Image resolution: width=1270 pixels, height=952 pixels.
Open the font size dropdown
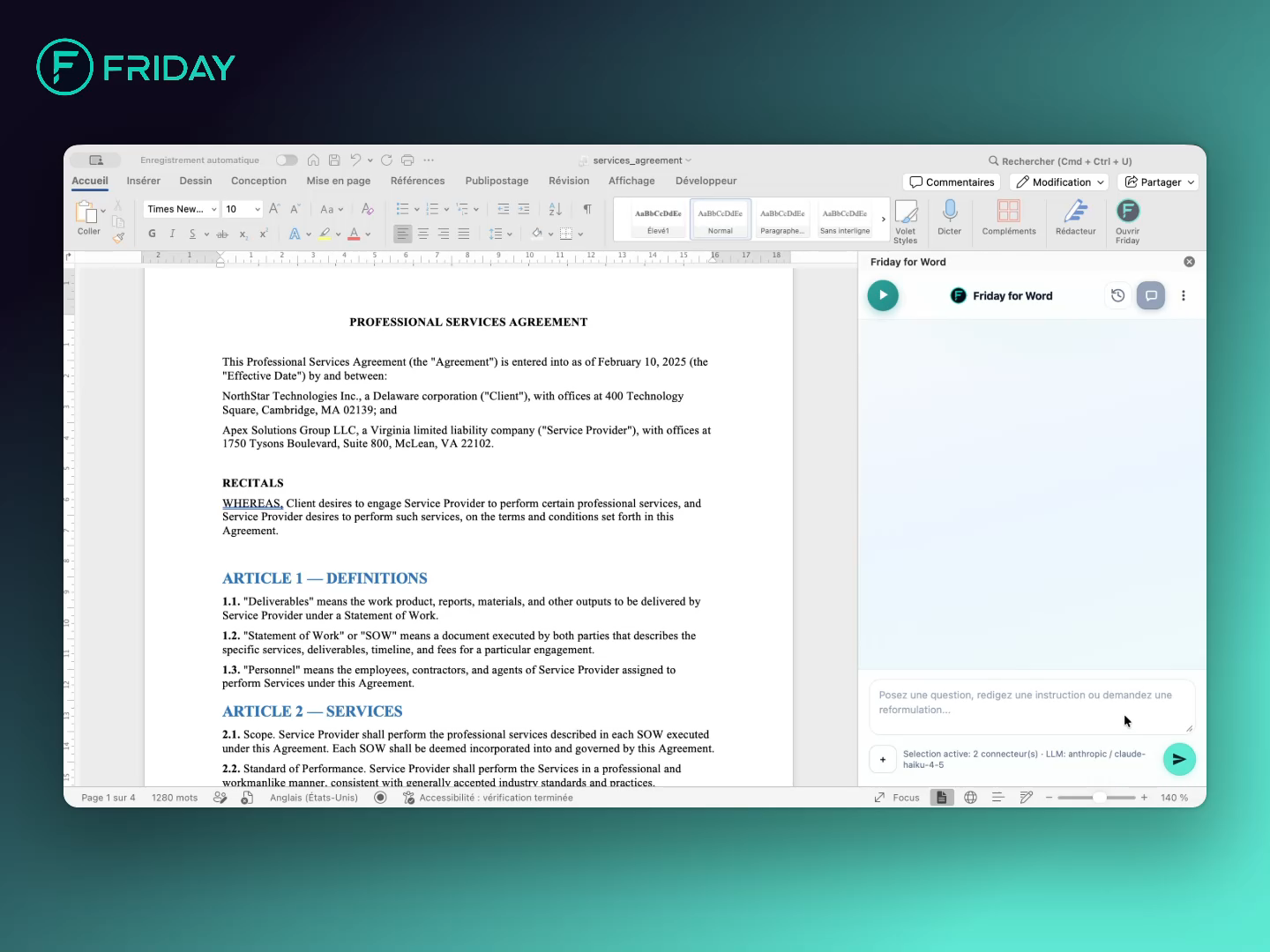[258, 209]
